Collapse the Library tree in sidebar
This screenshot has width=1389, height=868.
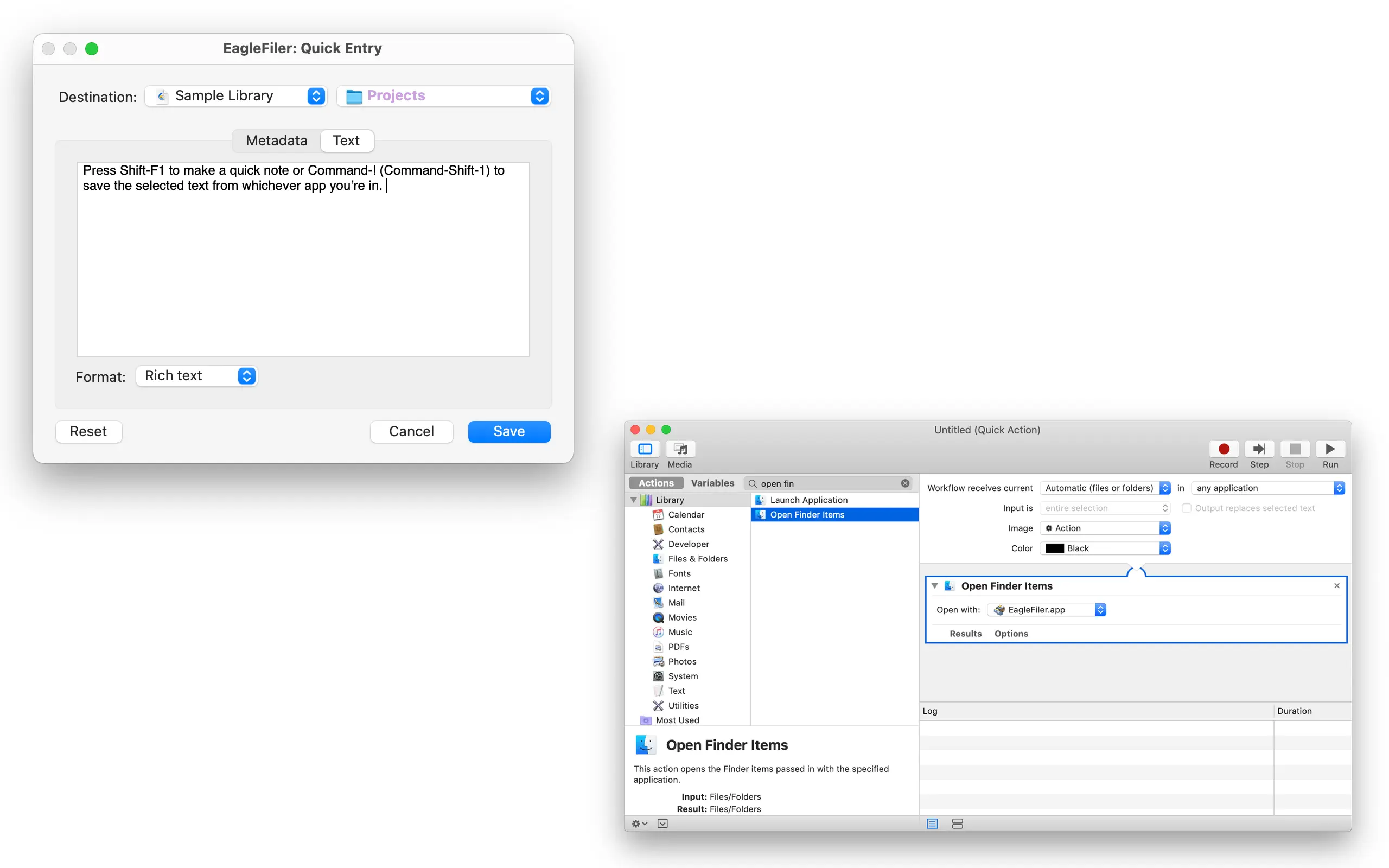[634, 500]
